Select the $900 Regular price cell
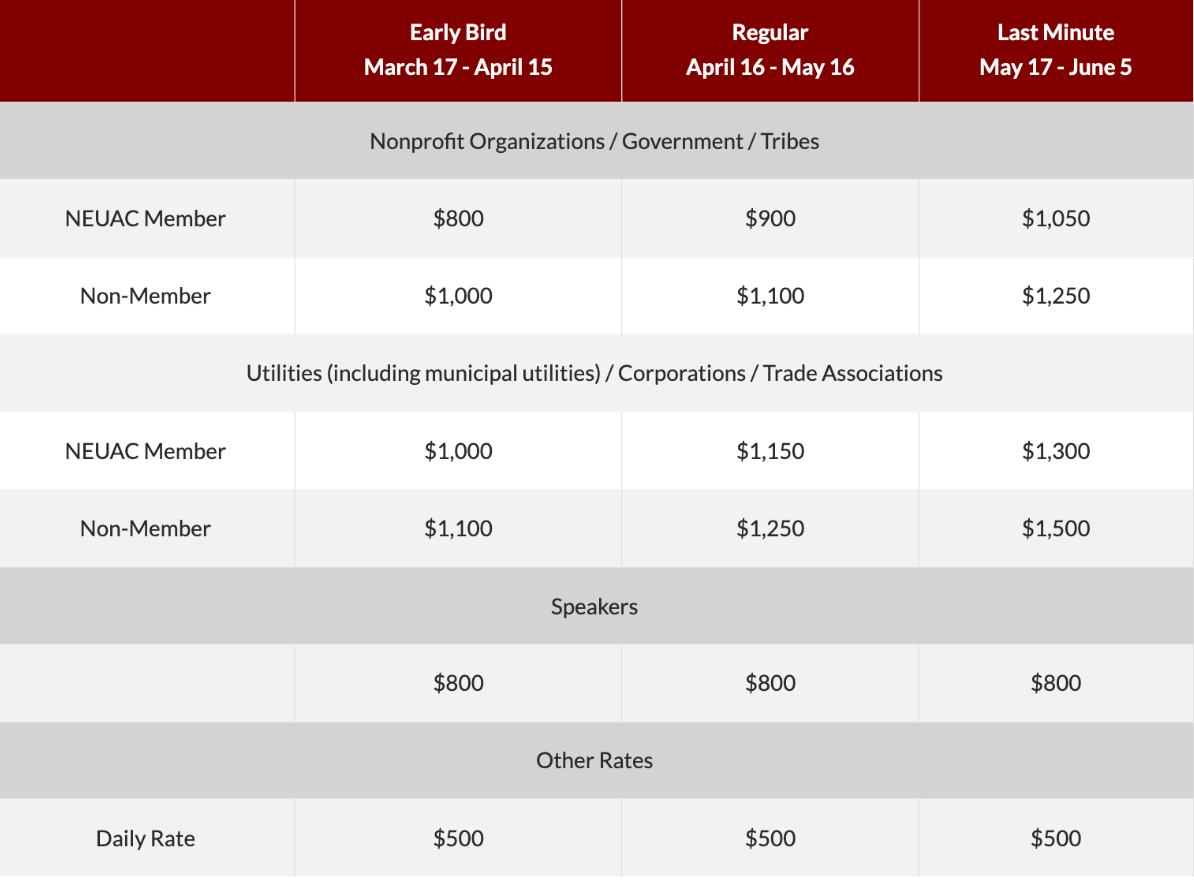The image size is (1194, 880). [x=770, y=218]
